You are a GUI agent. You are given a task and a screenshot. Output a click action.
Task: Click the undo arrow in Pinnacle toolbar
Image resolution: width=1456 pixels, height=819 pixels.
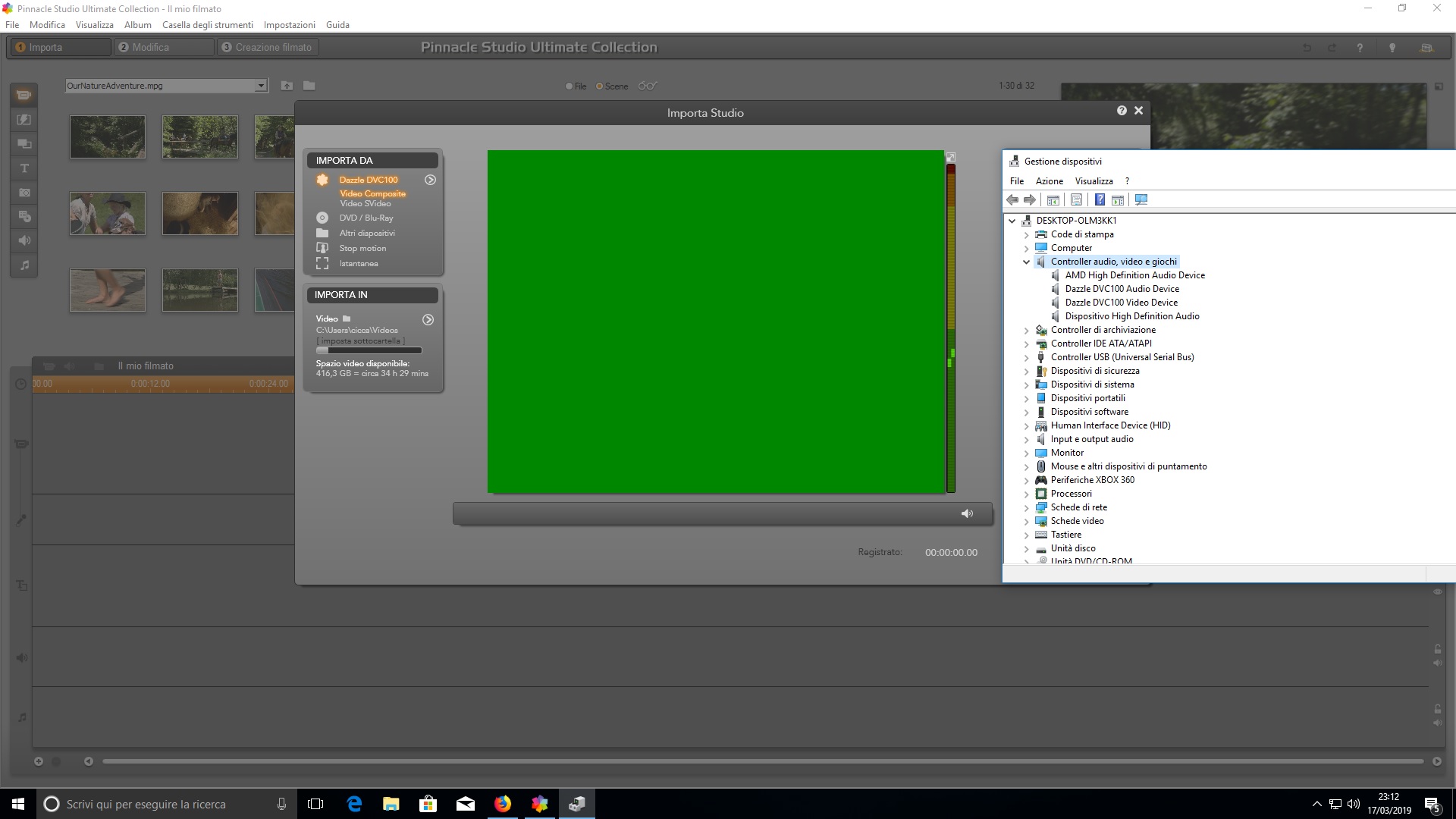coord(1307,47)
